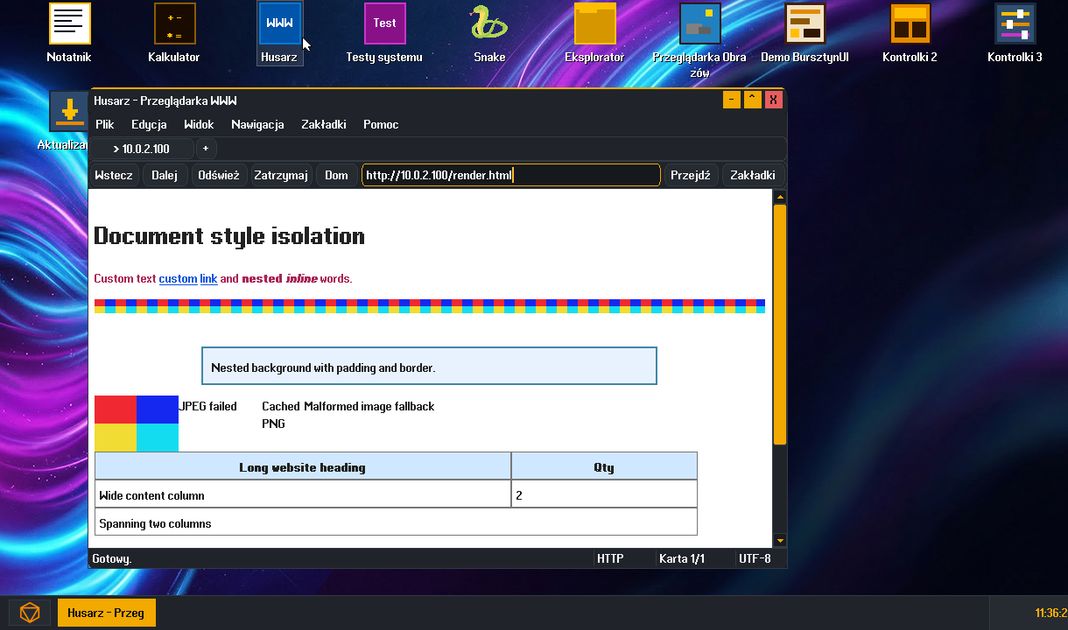The width and height of the screenshot is (1068, 630).
Task: Add a new tab with plus button
Action: [x=206, y=148]
